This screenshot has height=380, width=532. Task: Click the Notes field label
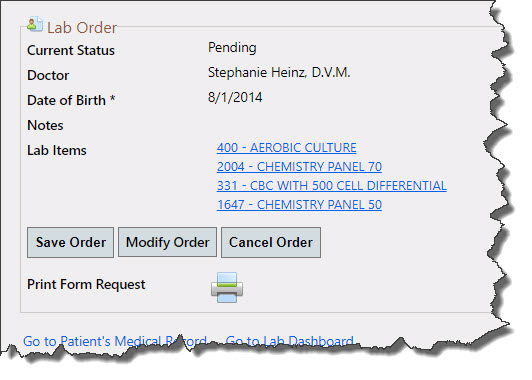(x=45, y=125)
